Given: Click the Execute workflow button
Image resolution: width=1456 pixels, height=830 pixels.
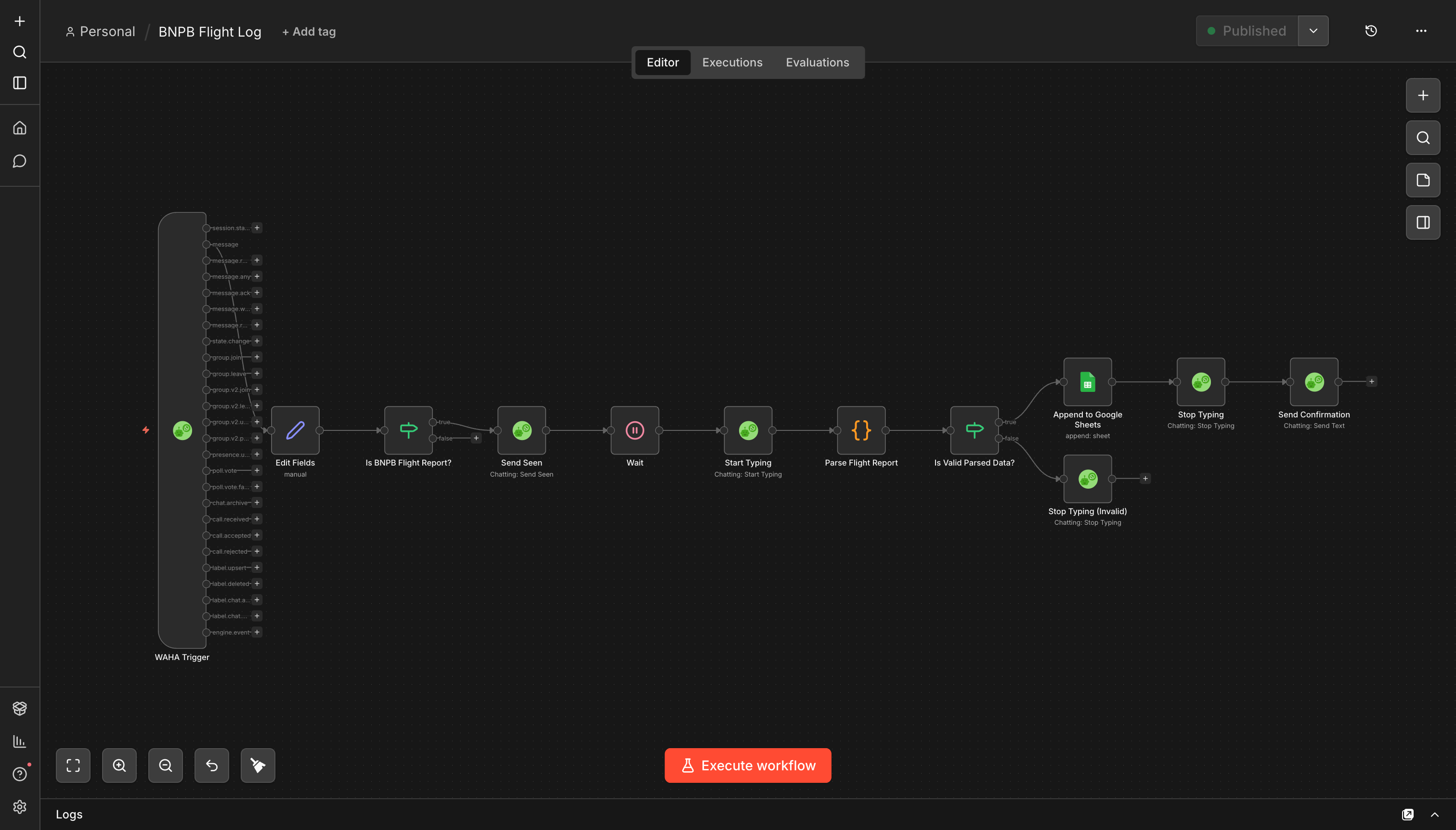Looking at the screenshot, I should click(747, 765).
